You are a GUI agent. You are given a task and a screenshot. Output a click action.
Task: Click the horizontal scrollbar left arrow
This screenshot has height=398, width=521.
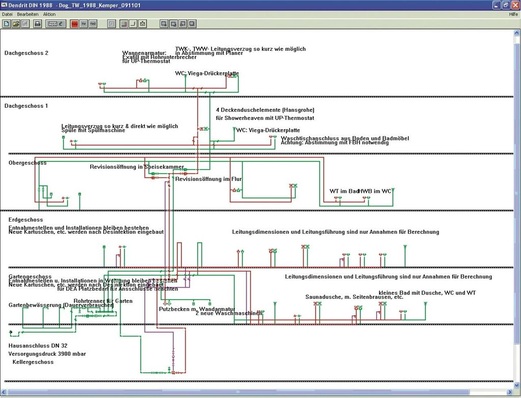point(4,392)
